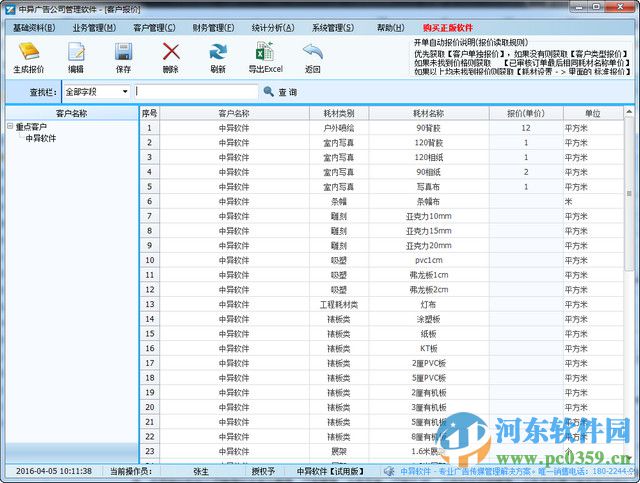Select the 亚克力10mm cell
This screenshot has height=483, width=640.
tap(429, 216)
